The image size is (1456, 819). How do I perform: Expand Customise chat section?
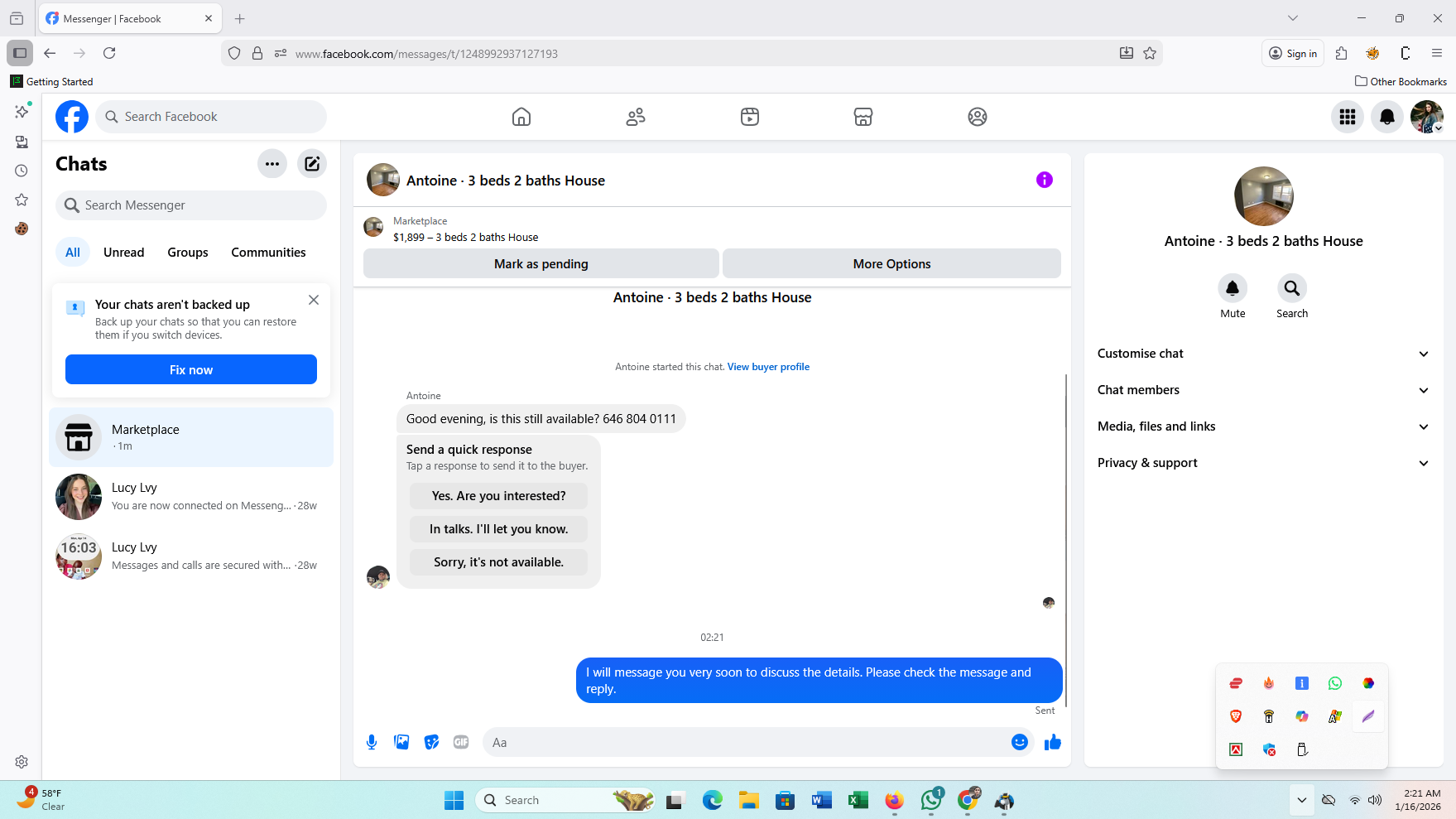tap(1263, 354)
